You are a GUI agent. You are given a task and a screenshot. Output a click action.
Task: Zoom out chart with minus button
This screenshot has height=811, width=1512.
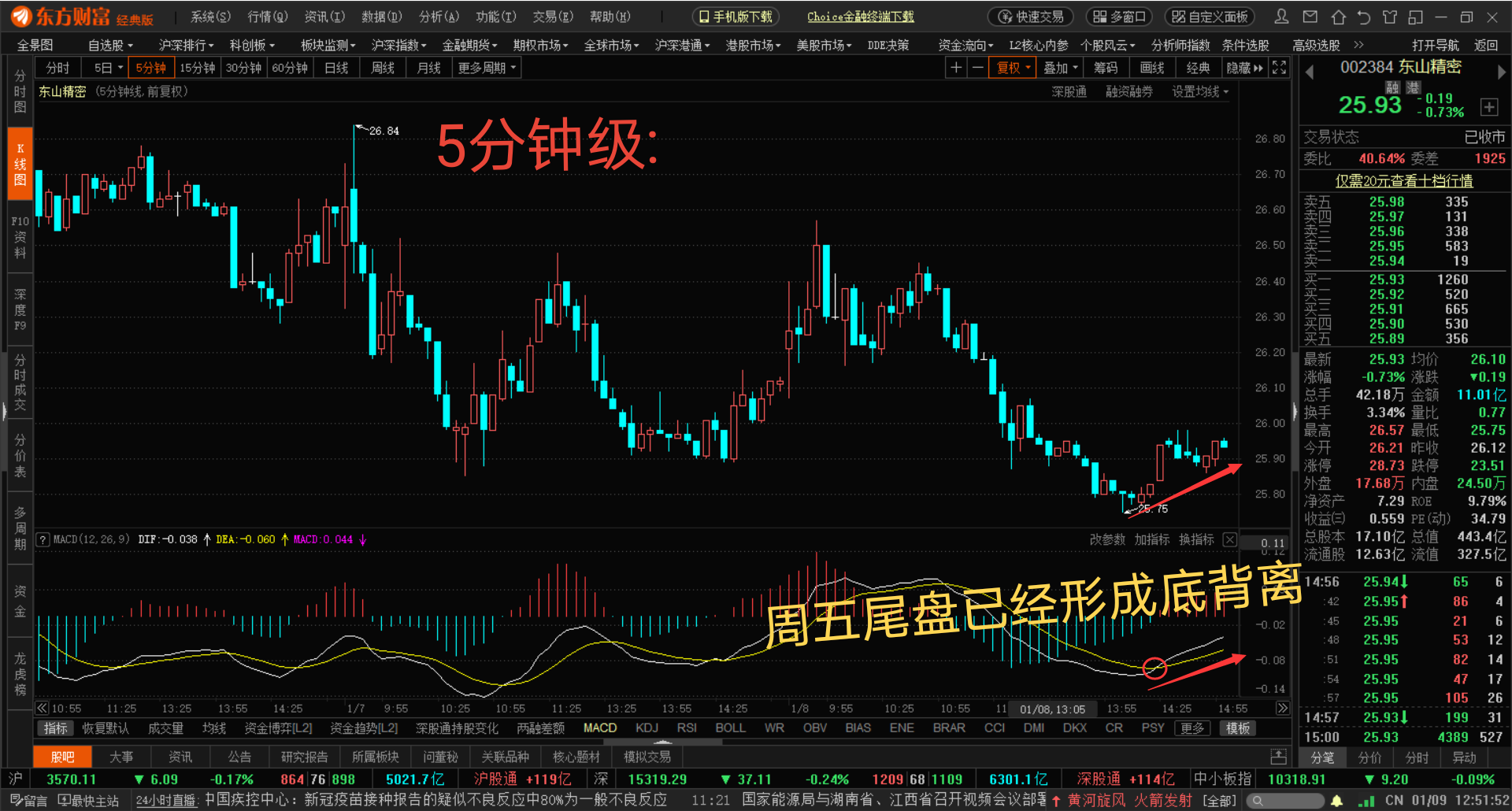coord(977,68)
